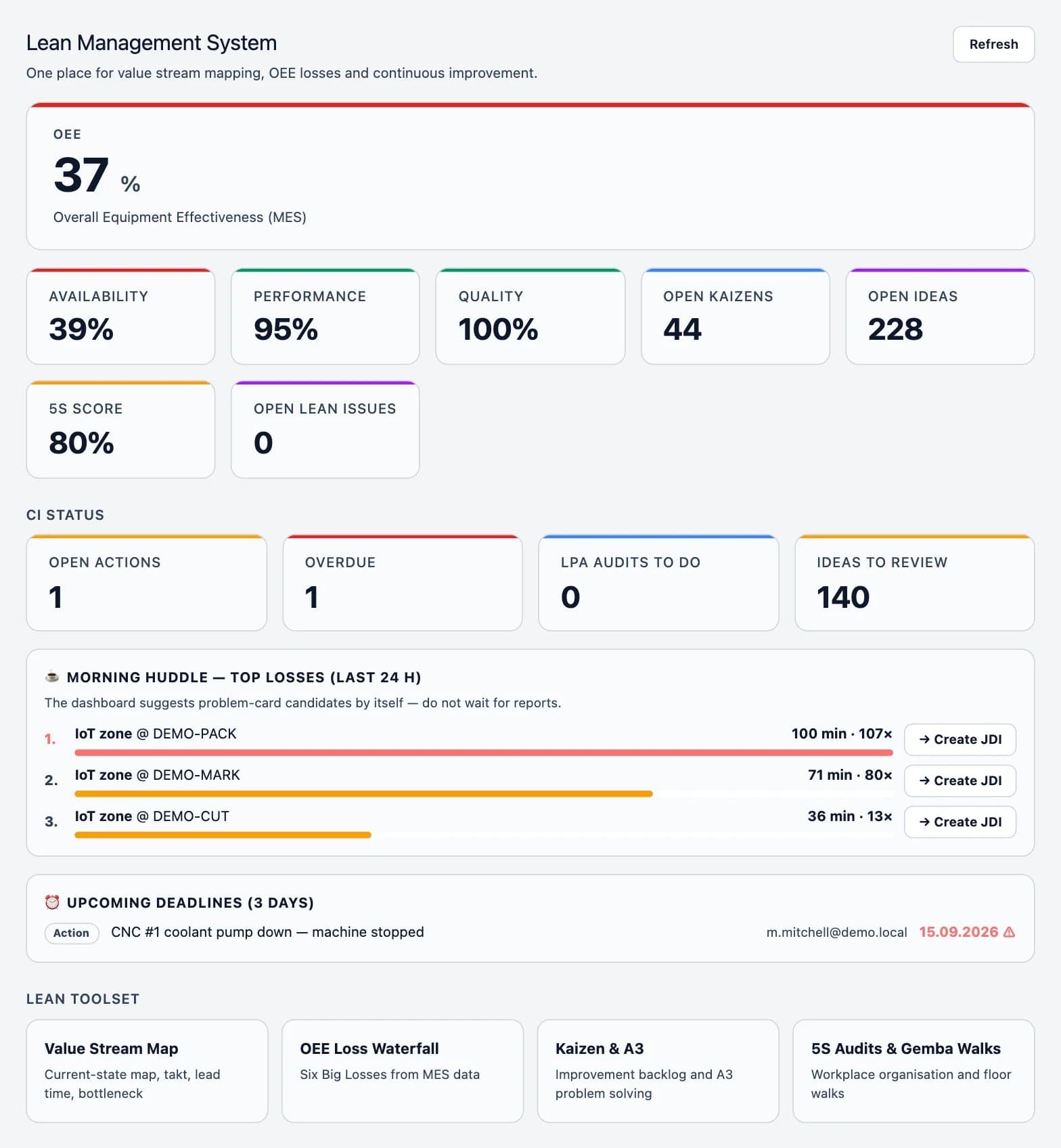1061x1148 pixels.
Task: Click 'IoT zone @ DEMO-MARK' row label
Action: (x=157, y=775)
